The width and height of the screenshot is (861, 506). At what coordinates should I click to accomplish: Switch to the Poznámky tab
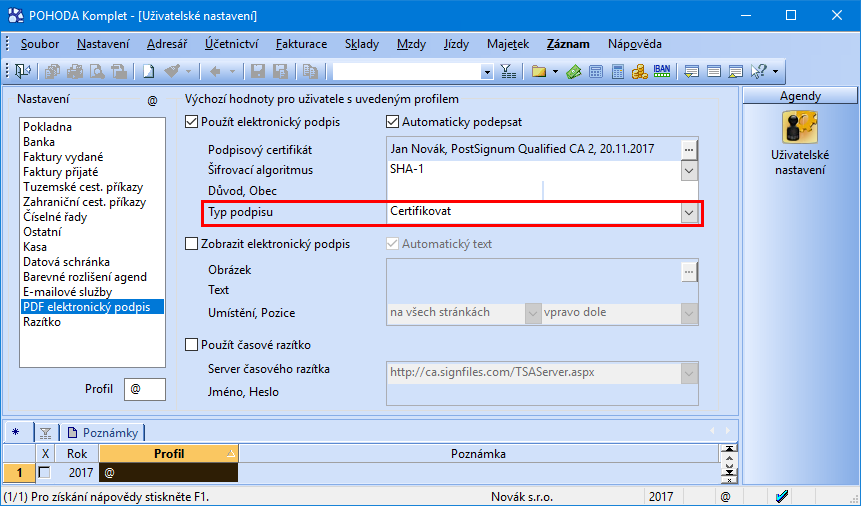pyautogui.click(x=103, y=433)
